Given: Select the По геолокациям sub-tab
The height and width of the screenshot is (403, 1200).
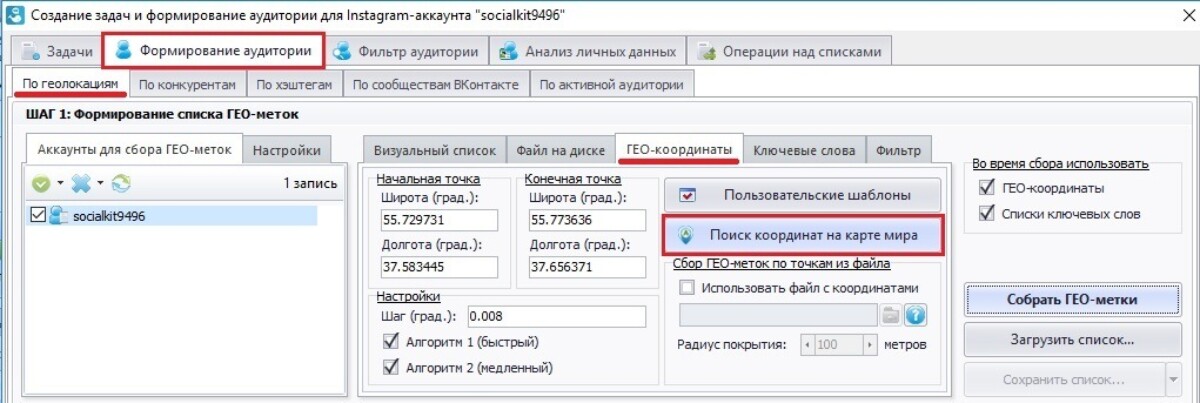Looking at the screenshot, I should (69, 84).
